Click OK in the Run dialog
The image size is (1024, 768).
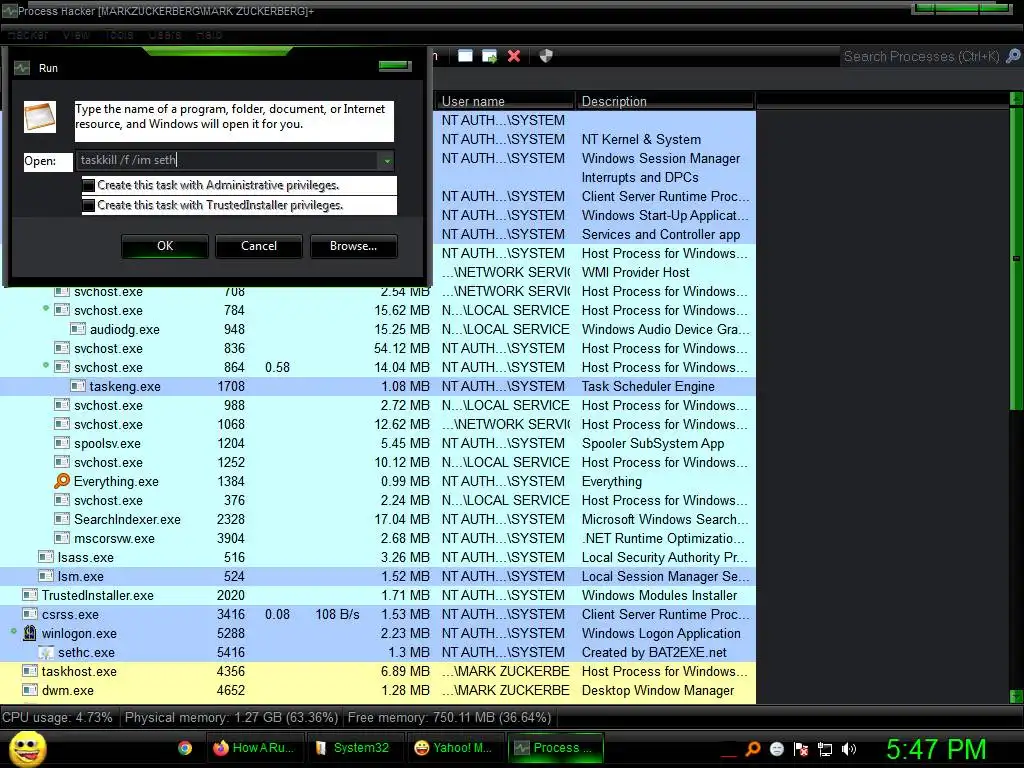(165, 246)
